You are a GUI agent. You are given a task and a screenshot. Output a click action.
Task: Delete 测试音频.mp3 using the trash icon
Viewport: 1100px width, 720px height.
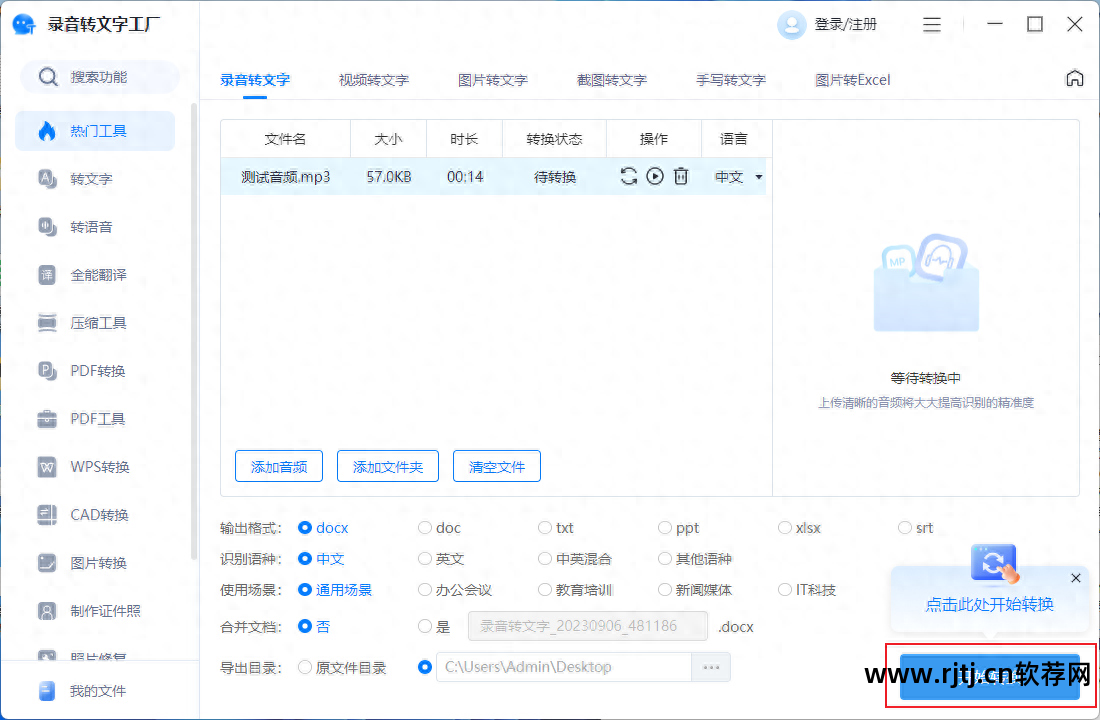click(x=681, y=176)
